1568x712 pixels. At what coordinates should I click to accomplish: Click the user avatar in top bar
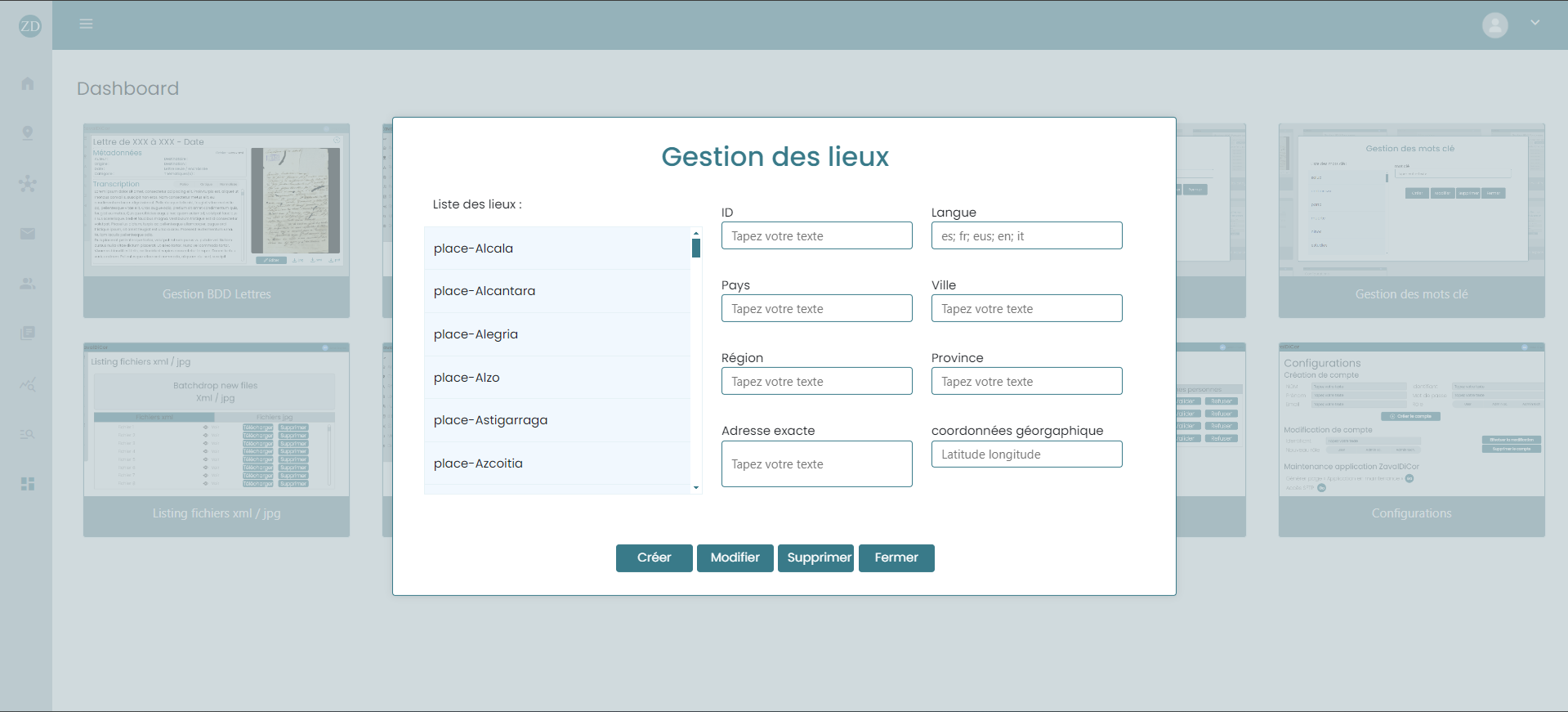1494,25
